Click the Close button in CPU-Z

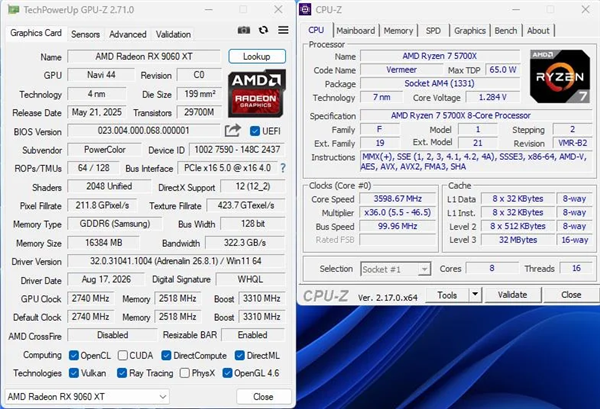coord(571,295)
